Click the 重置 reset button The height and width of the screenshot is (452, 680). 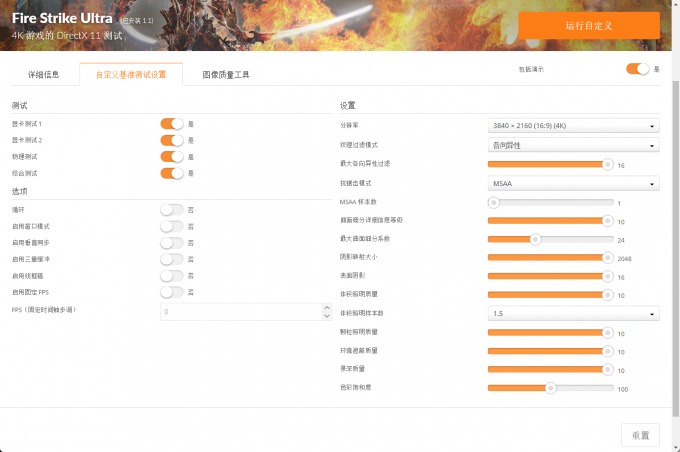coord(640,435)
